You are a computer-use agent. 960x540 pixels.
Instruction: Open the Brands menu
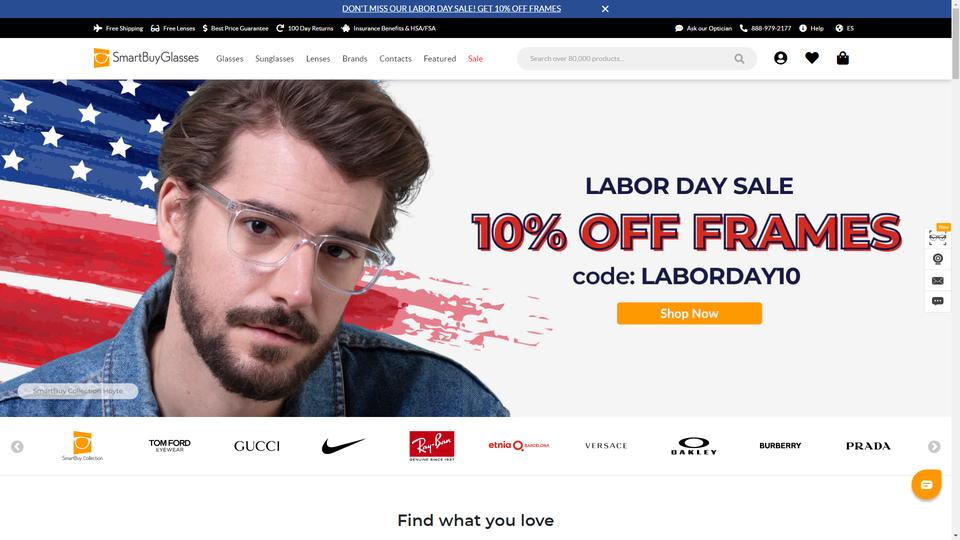point(354,59)
